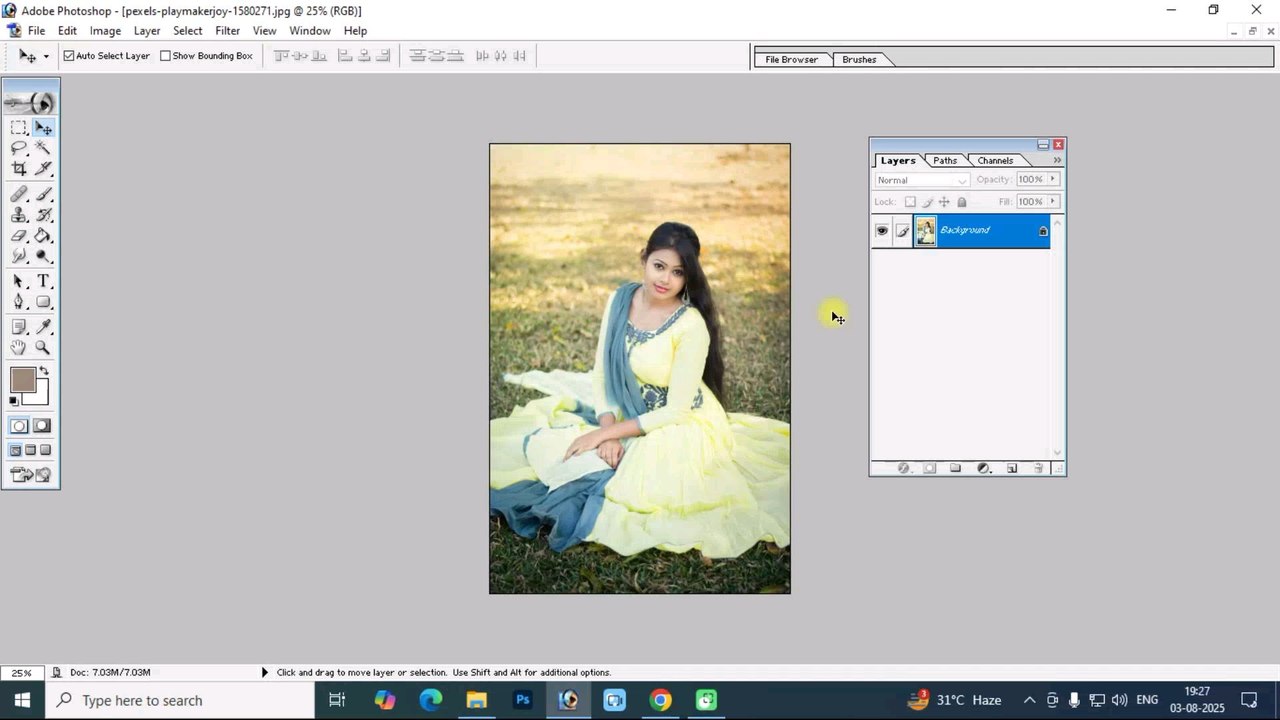Open the Normal blend mode dropdown
This screenshot has width=1280, height=720.
click(x=921, y=180)
